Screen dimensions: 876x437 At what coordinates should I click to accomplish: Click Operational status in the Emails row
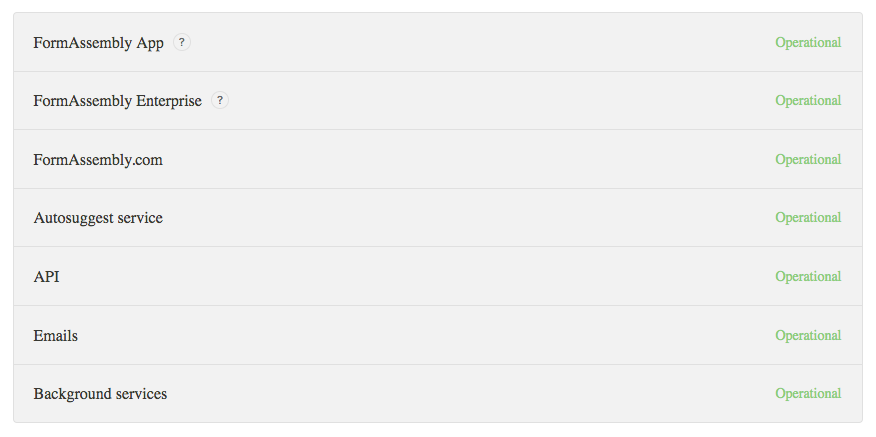click(x=808, y=335)
